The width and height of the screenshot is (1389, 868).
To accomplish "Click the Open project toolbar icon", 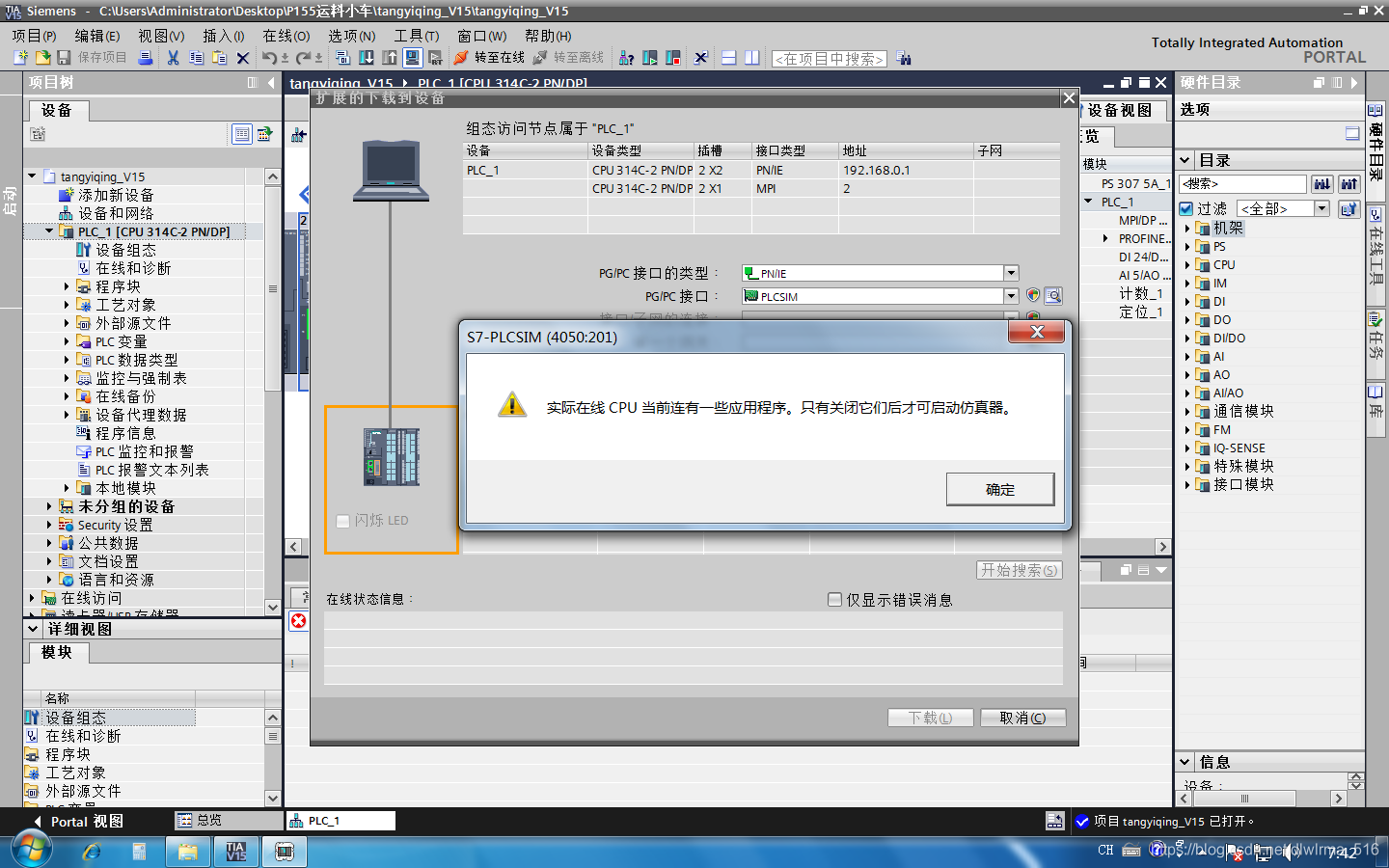I will point(42,58).
